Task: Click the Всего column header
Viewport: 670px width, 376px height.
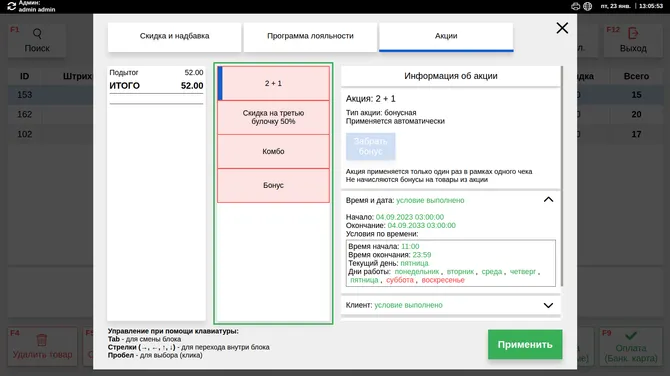Action: point(636,76)
